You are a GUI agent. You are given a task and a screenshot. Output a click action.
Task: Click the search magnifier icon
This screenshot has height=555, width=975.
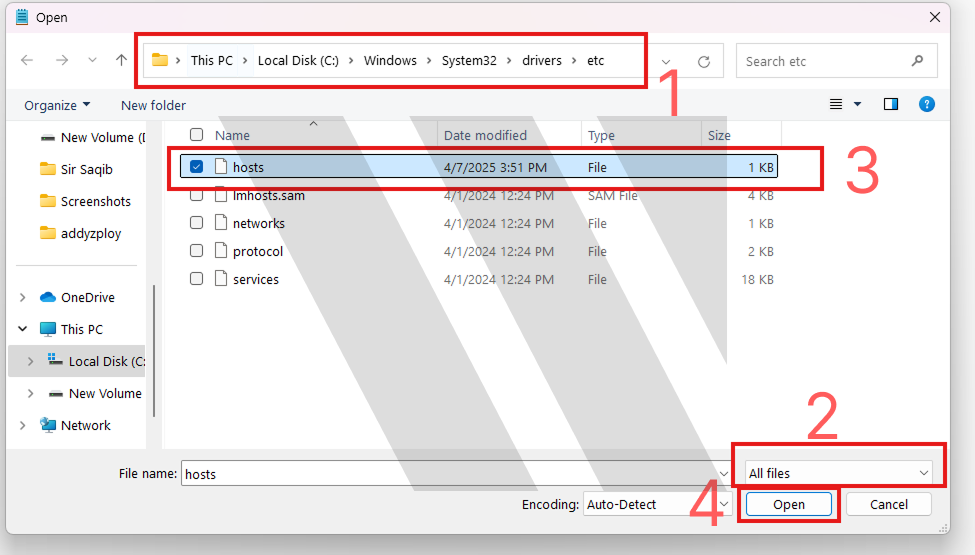click(917, 61)
